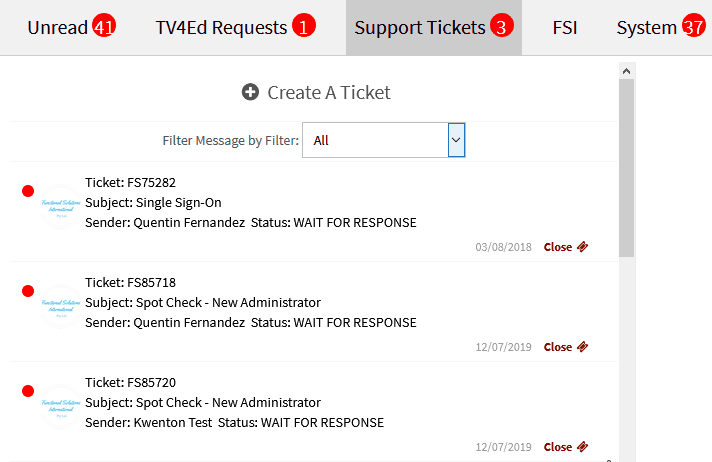The height and width of the screenshot is (462, 712).
Task: Select the FSI tab
Action: (565, 28)
